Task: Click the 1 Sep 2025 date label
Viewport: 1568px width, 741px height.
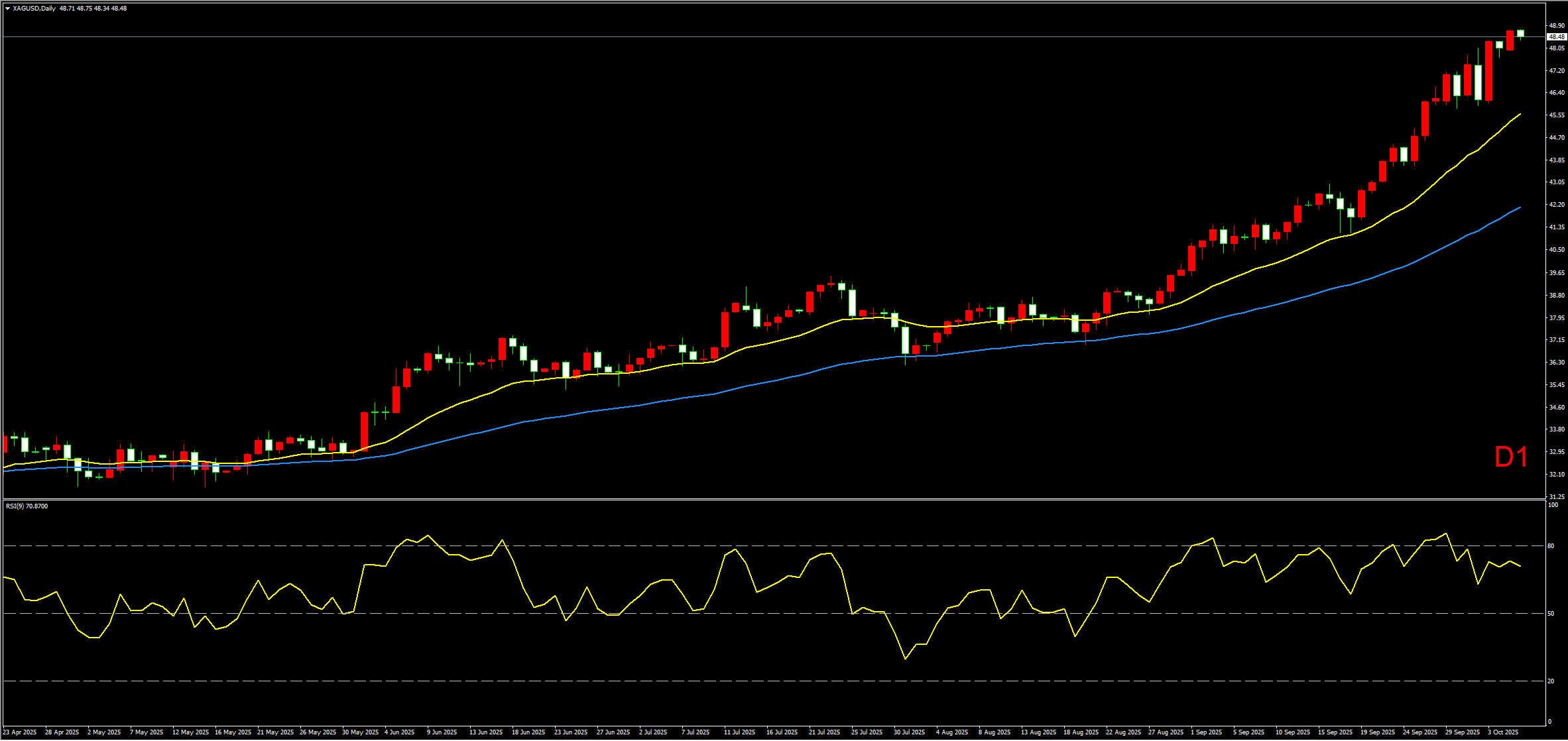Action: (1206, 732)
